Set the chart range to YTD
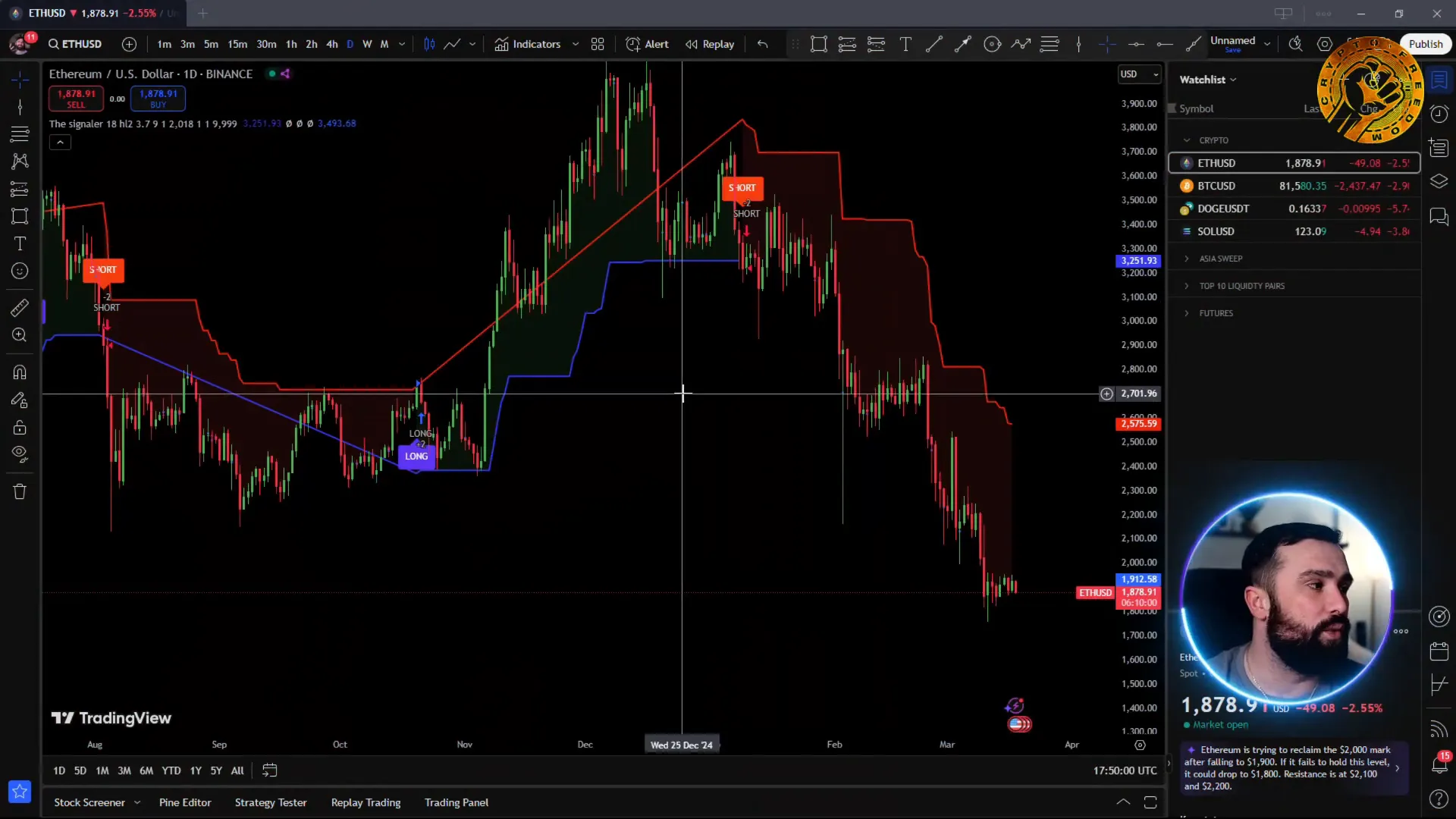 tap(171, 770)
